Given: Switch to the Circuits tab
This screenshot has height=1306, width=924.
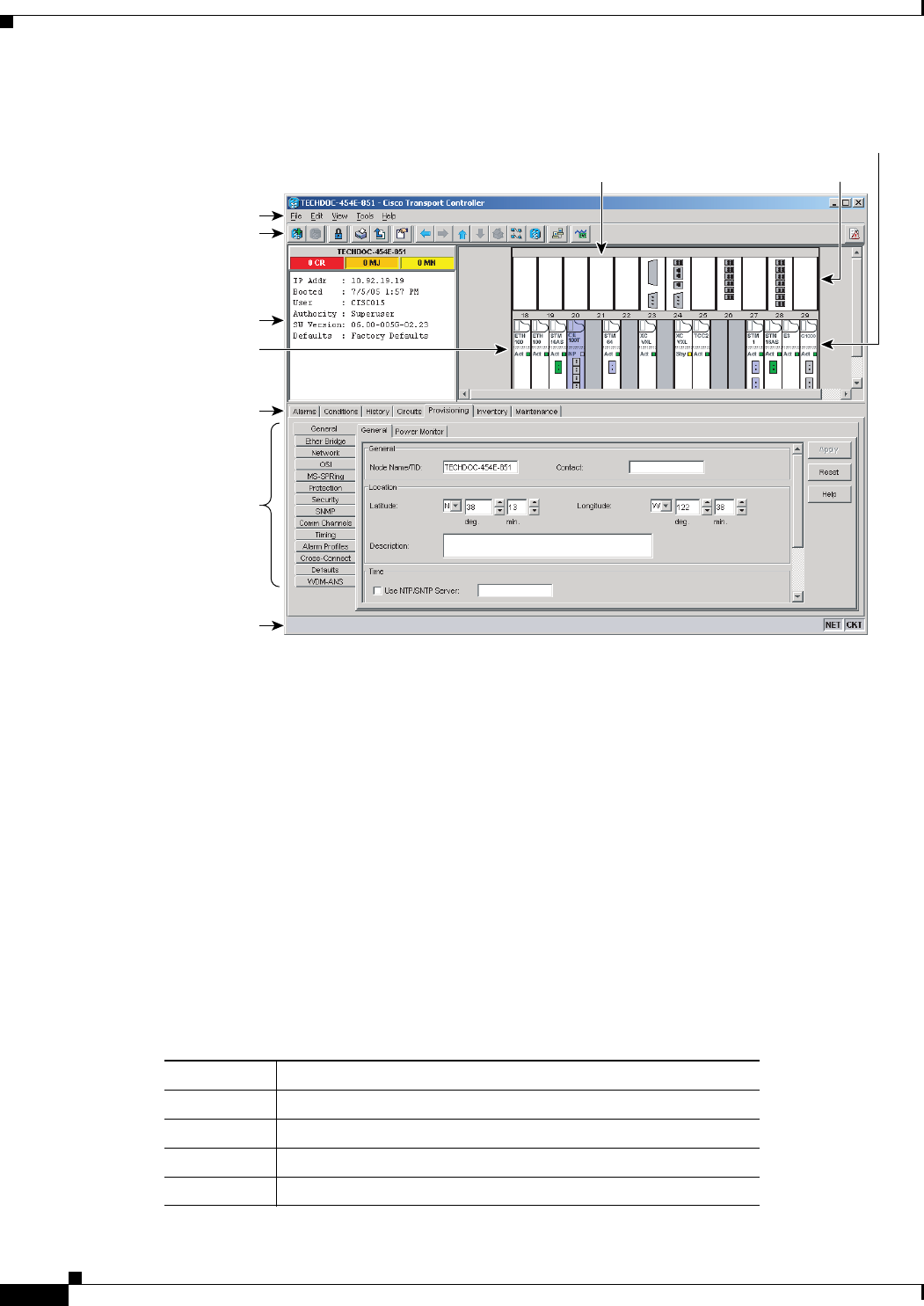Looking at the screenshot, I should coord(409,412).
